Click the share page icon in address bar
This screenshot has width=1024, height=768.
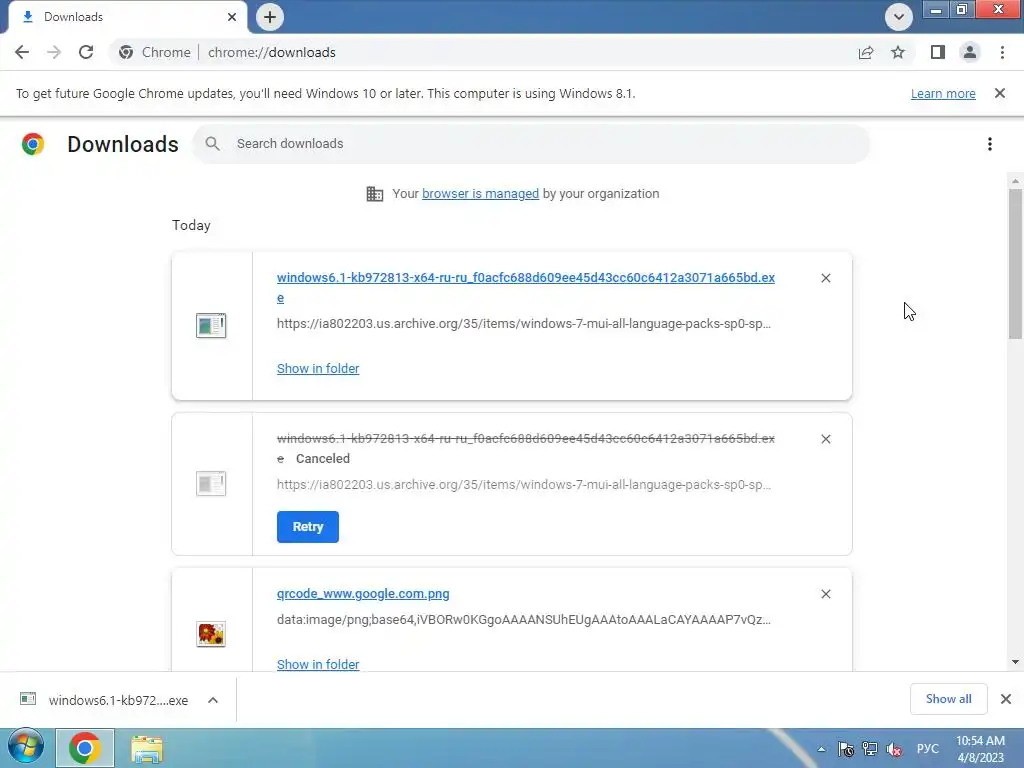(x=866, y=52)
